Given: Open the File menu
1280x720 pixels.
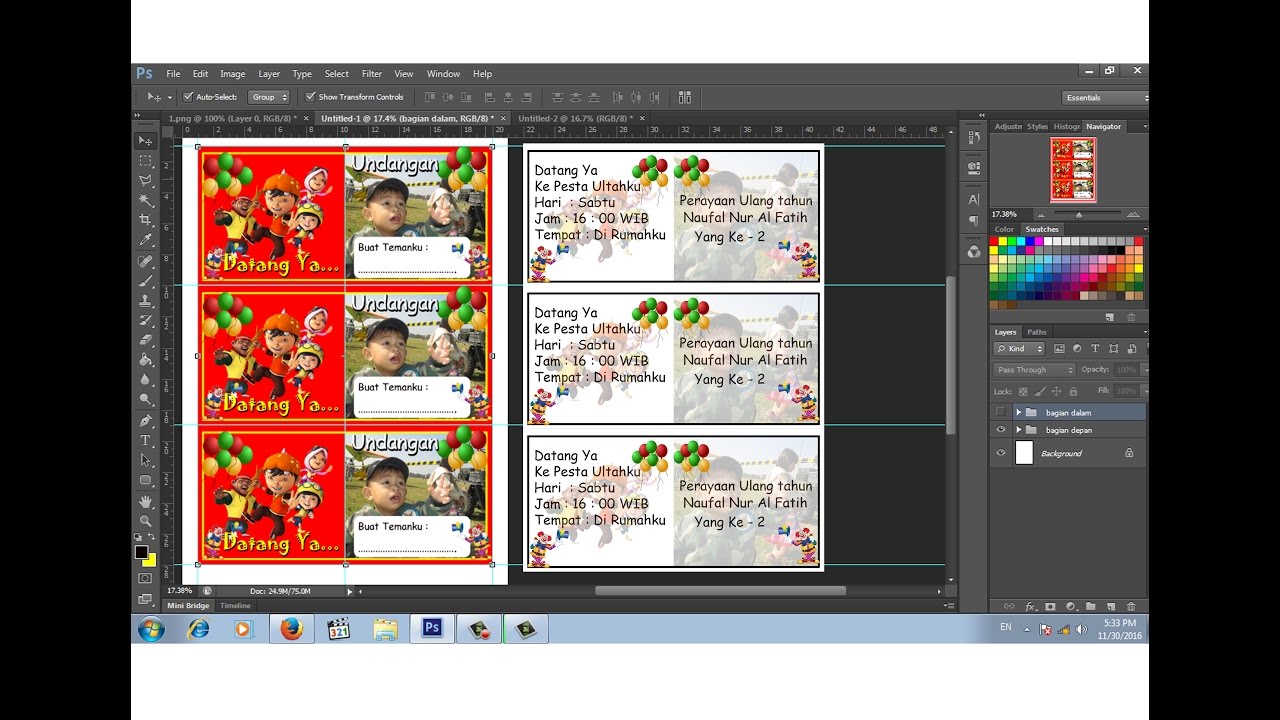Looking at the screenshot, I should [173, 74].
